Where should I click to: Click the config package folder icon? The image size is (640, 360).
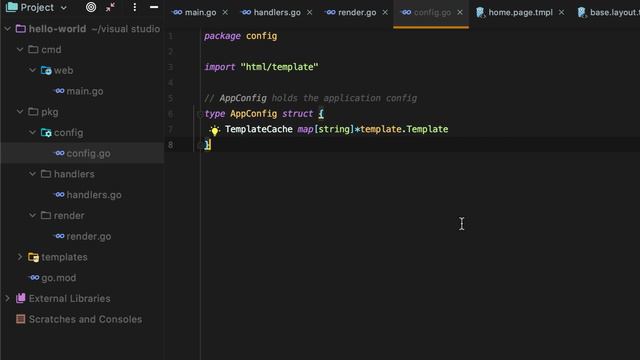[46, 133]
